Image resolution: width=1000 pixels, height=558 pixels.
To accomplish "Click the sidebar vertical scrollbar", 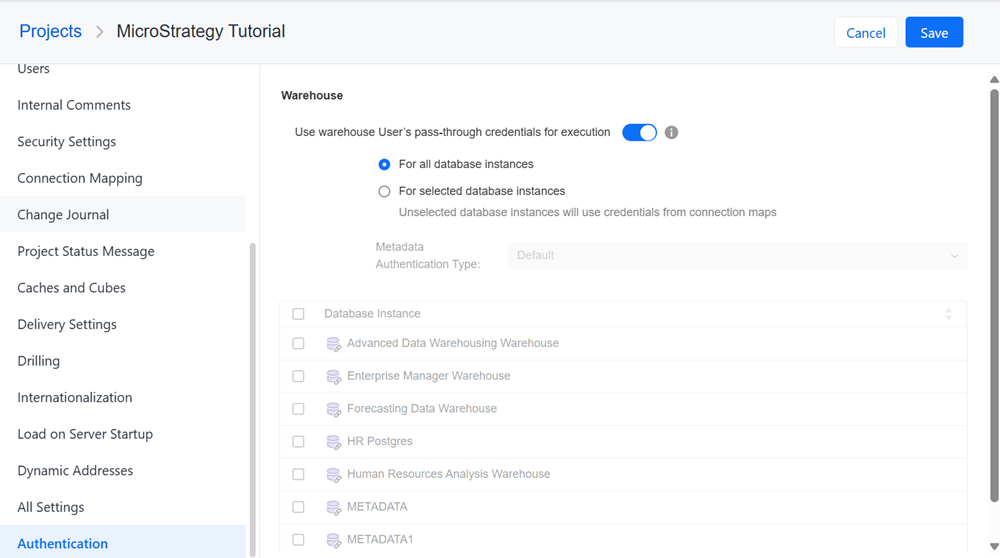I will click(x=253, y=400).
